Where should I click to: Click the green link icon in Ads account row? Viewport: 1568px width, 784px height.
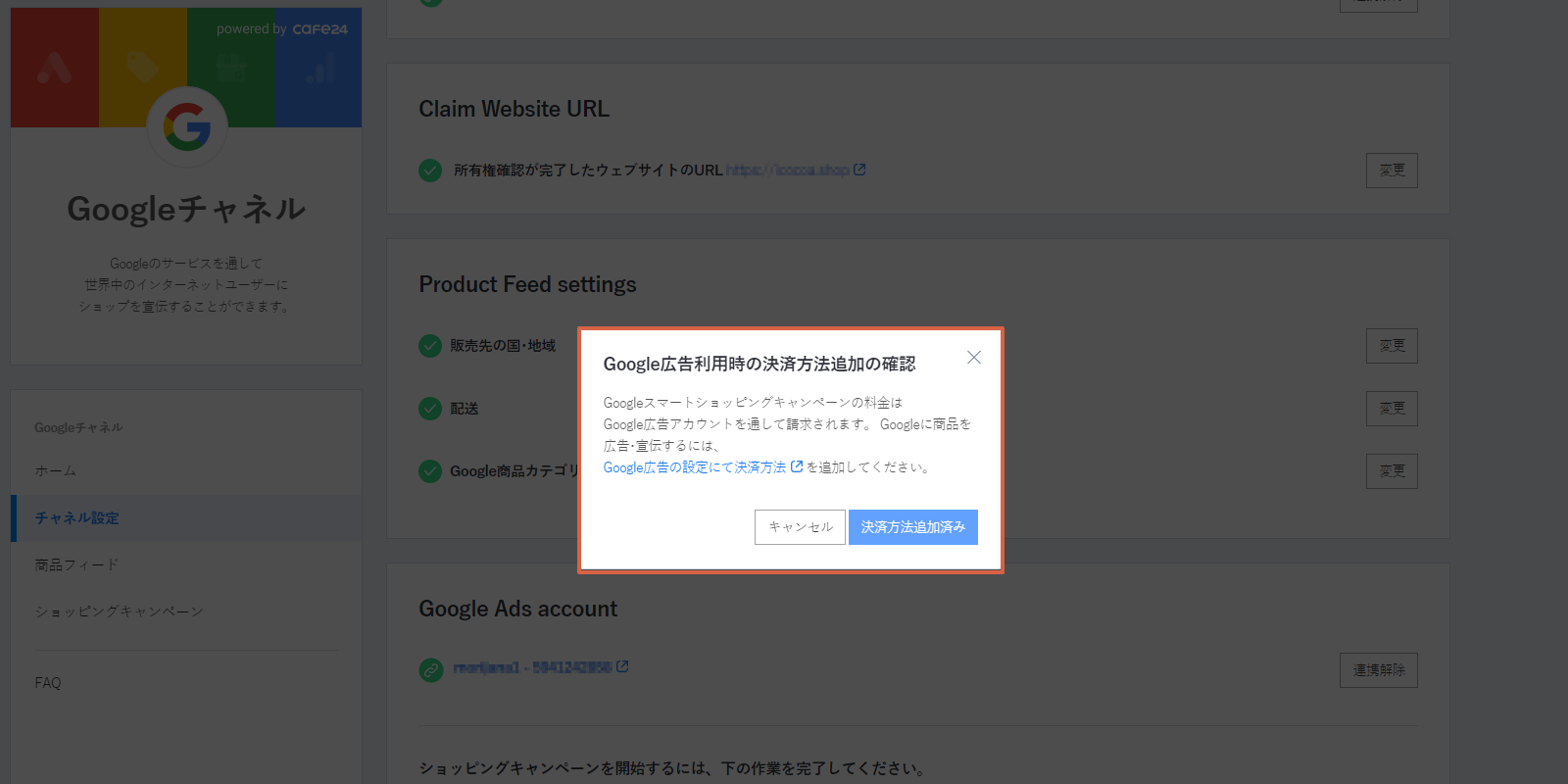coord(430,670)
